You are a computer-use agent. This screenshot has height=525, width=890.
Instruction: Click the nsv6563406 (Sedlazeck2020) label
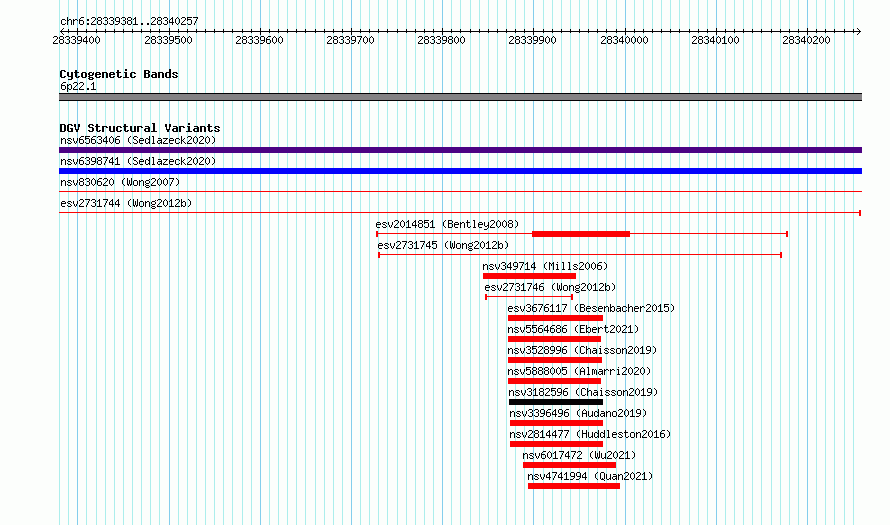click(138, 140)
